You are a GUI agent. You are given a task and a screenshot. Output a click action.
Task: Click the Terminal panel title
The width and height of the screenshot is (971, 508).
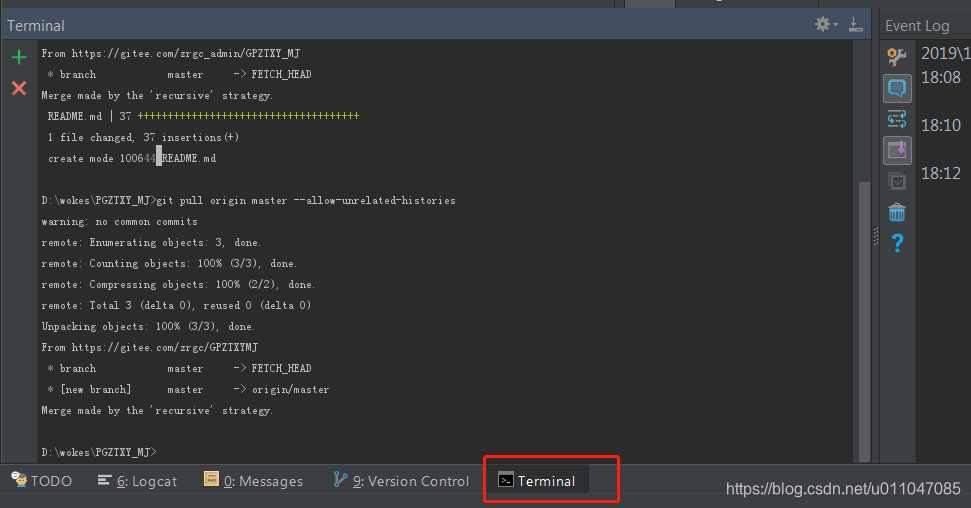36,26
